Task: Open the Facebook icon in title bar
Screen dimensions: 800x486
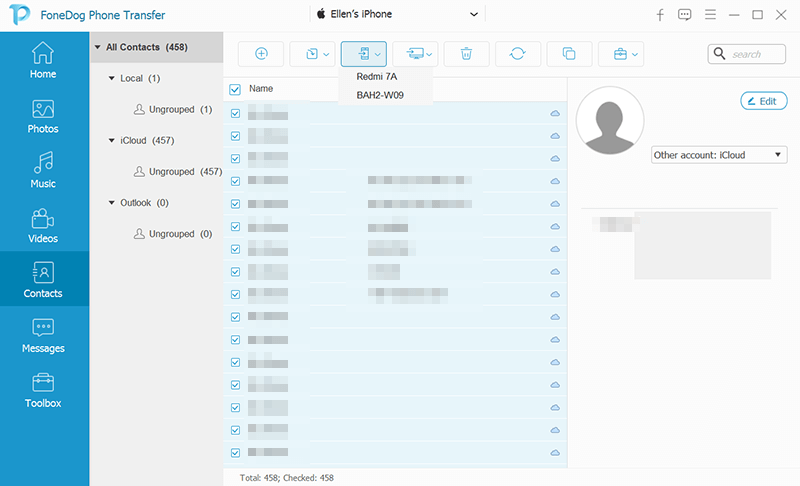Action: pyautogui.click(x=660, y=15)
